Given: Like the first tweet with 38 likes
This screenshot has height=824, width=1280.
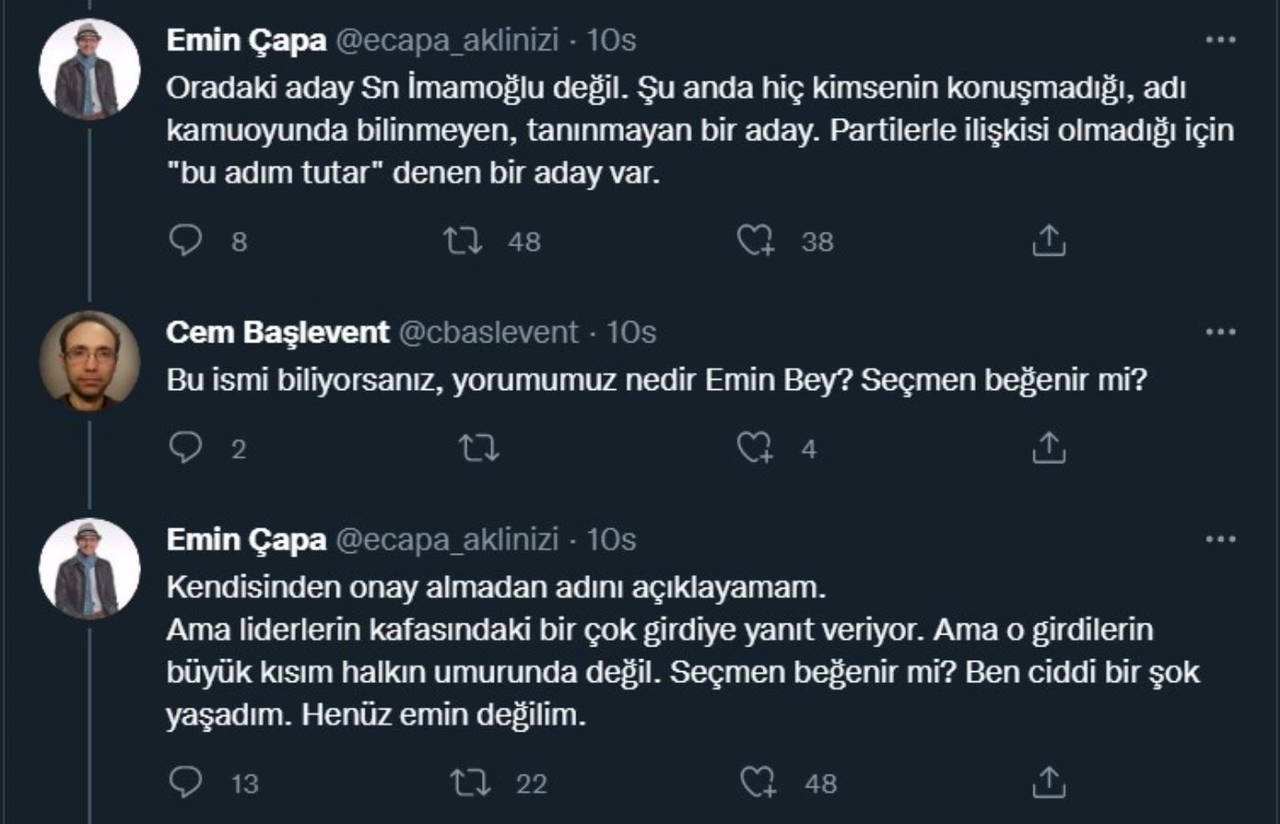Looking at the screenshot, I should coord(755,241).
